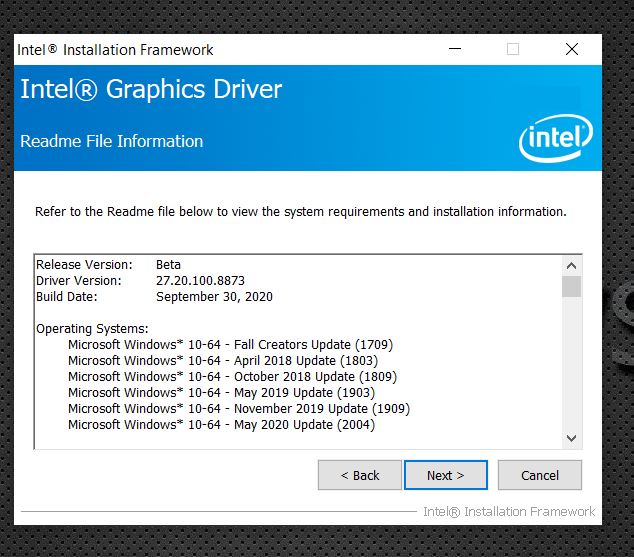Click the readme scroll up arrow

[x=571, y=266]
